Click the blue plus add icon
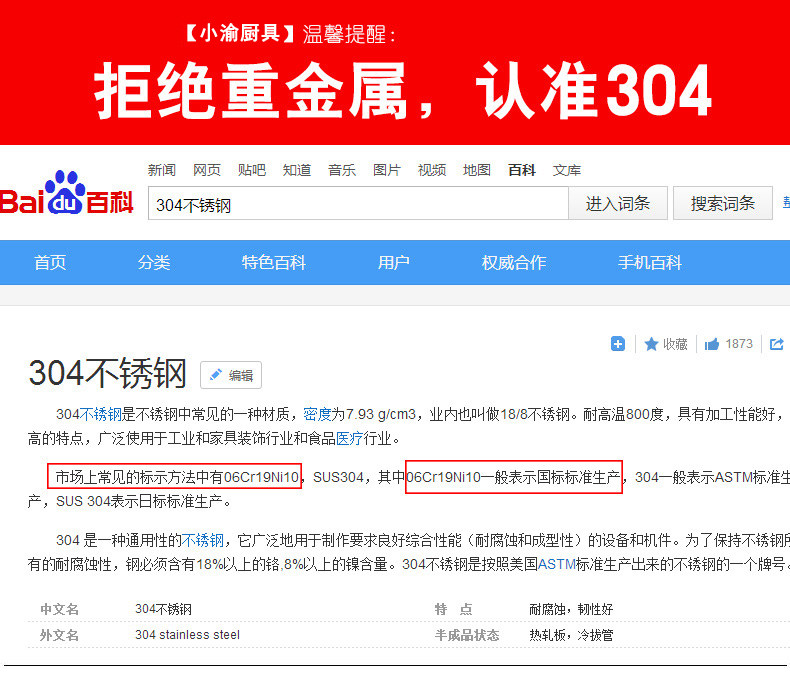Image resolution: width=790 pixels, height=680 pixels. click(618, 344)
